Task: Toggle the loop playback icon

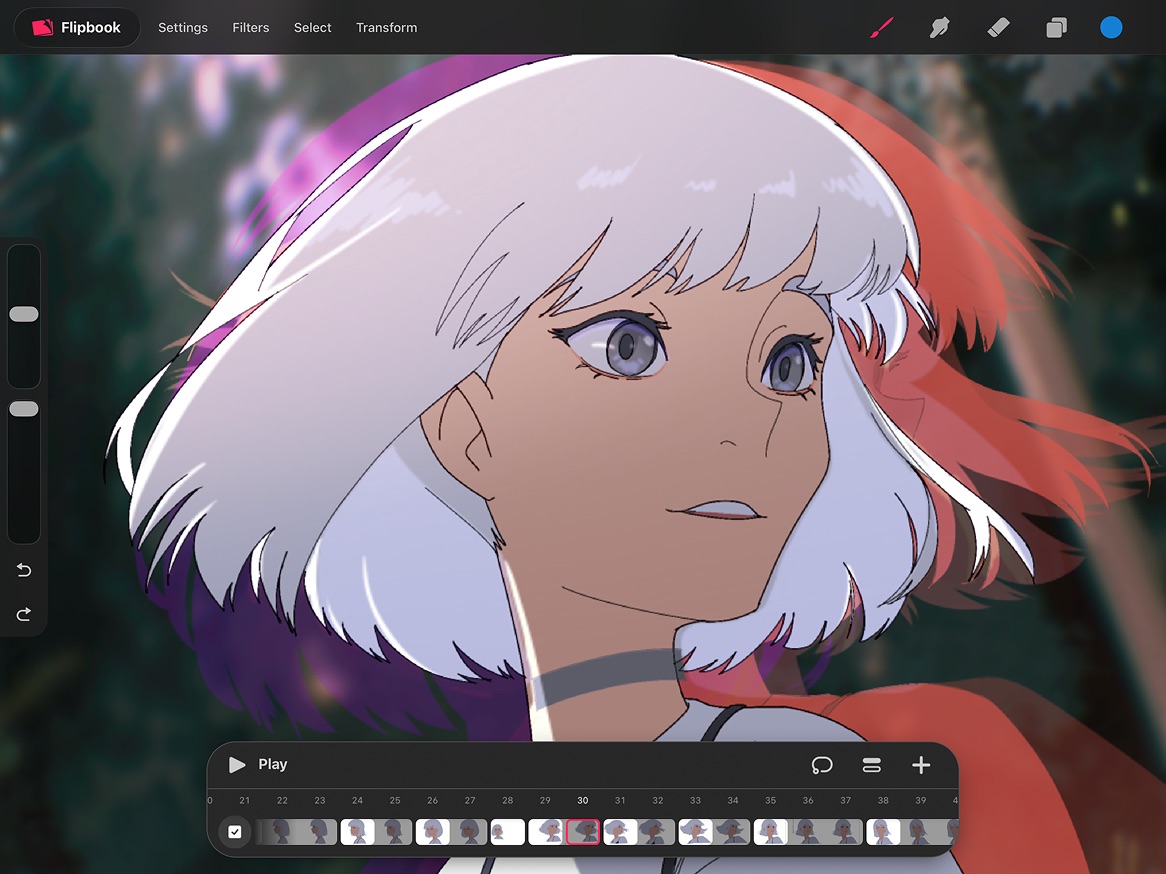Action: pyautogui.click(x=822, y=765)
